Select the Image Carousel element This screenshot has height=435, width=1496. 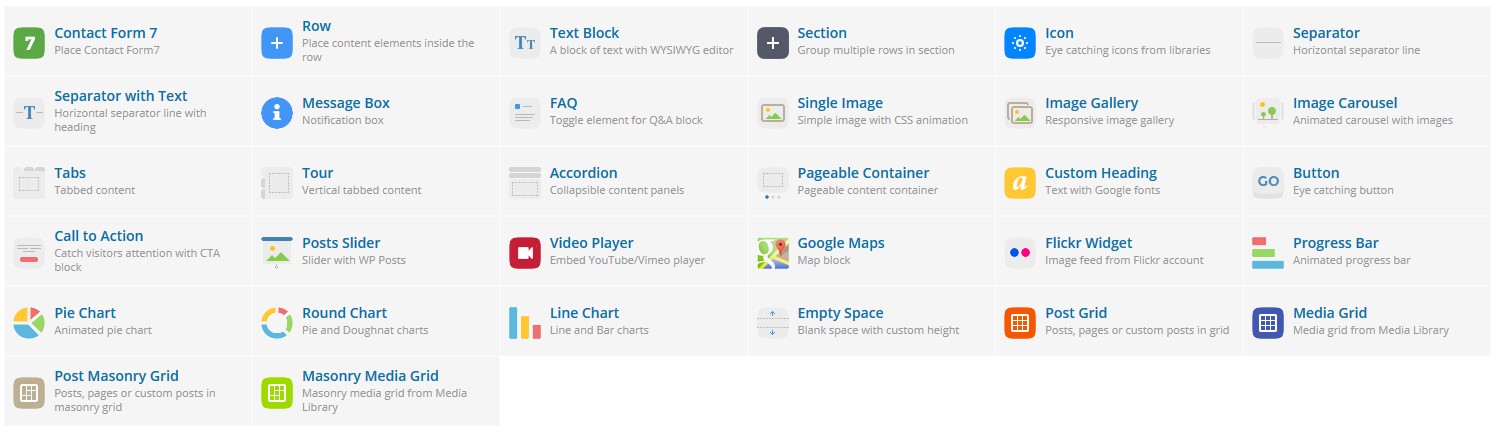[x=1367, y=112]
